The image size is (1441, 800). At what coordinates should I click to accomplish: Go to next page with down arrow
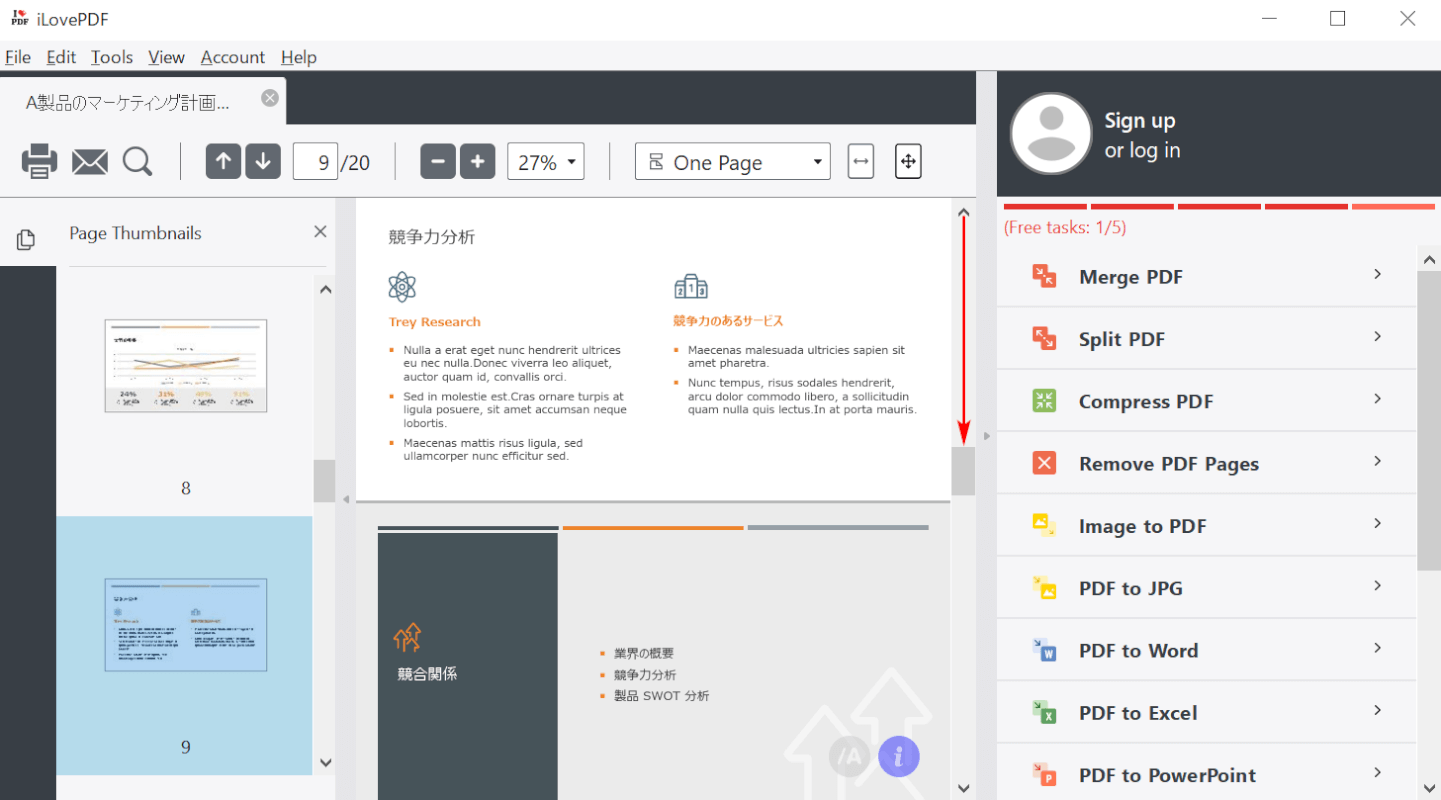pos(262,161)
